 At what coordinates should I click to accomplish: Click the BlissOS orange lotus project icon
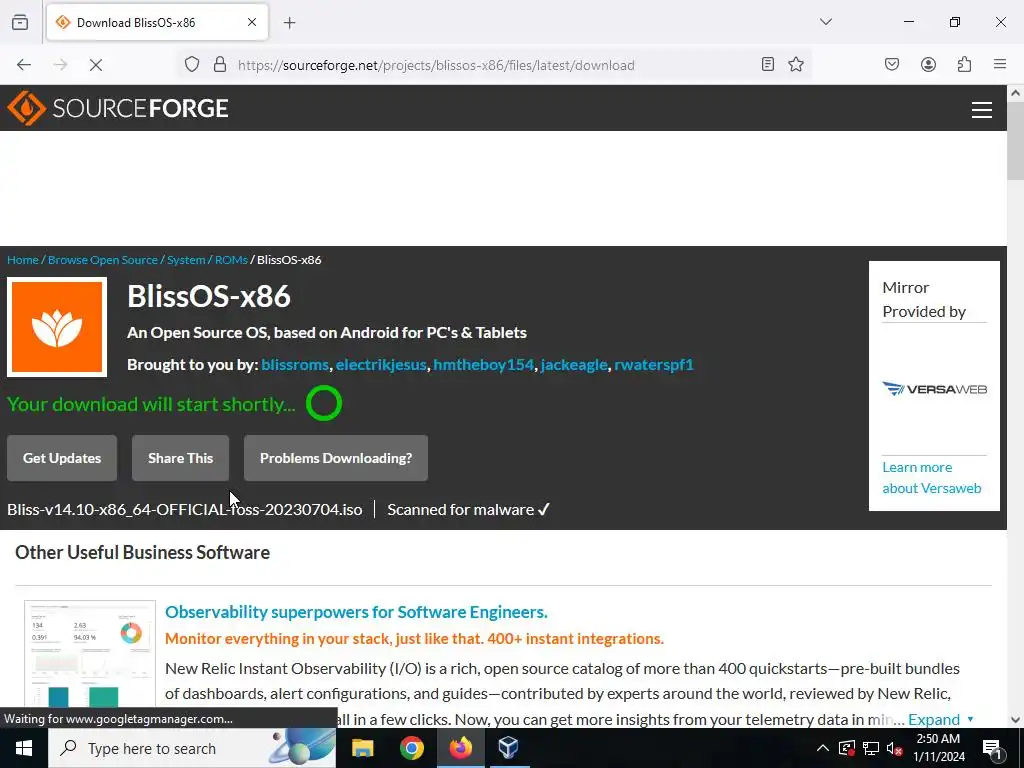(x=57, y=327)
